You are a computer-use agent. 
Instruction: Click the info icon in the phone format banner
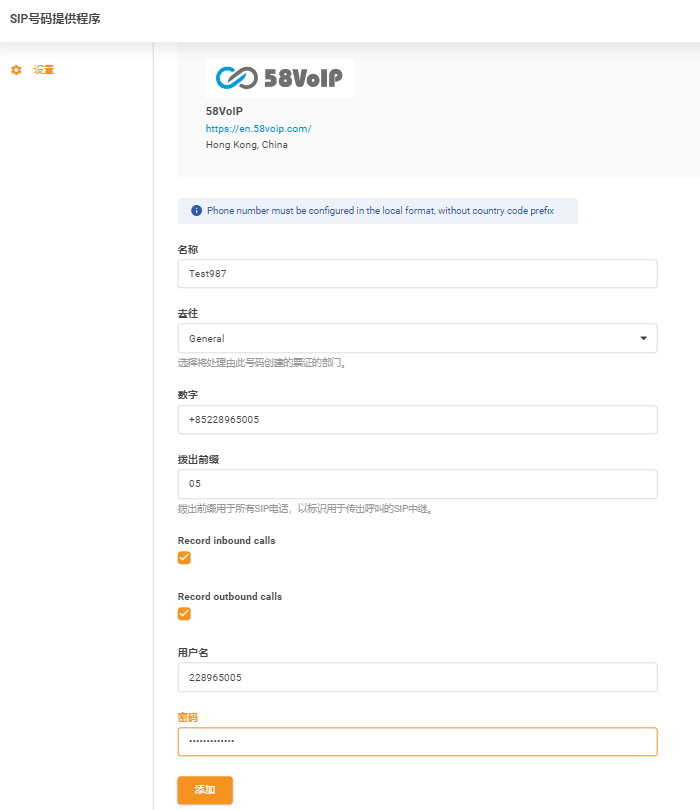(x=196, y=210)
